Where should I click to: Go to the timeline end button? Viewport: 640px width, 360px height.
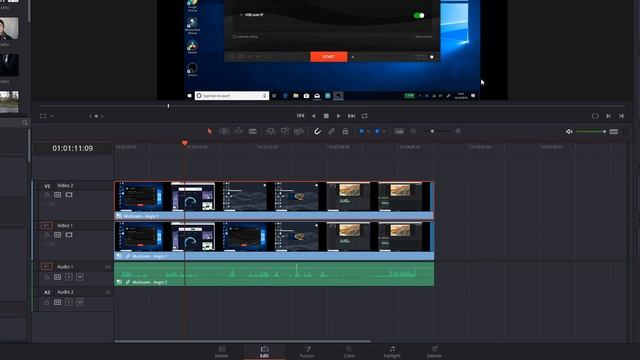pyautogui.click(x=622, y=116)
